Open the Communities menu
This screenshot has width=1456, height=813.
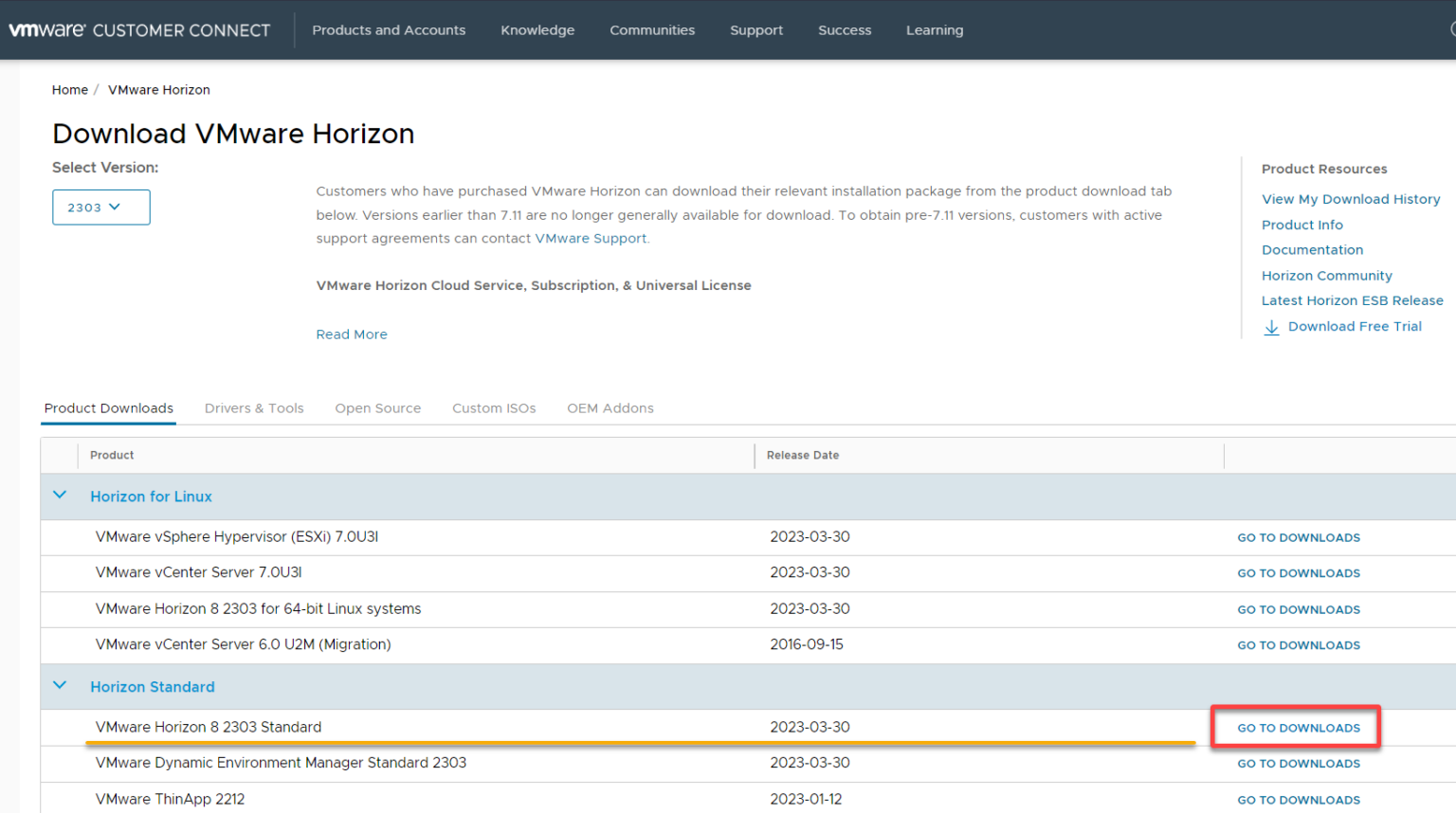point(652,30)
